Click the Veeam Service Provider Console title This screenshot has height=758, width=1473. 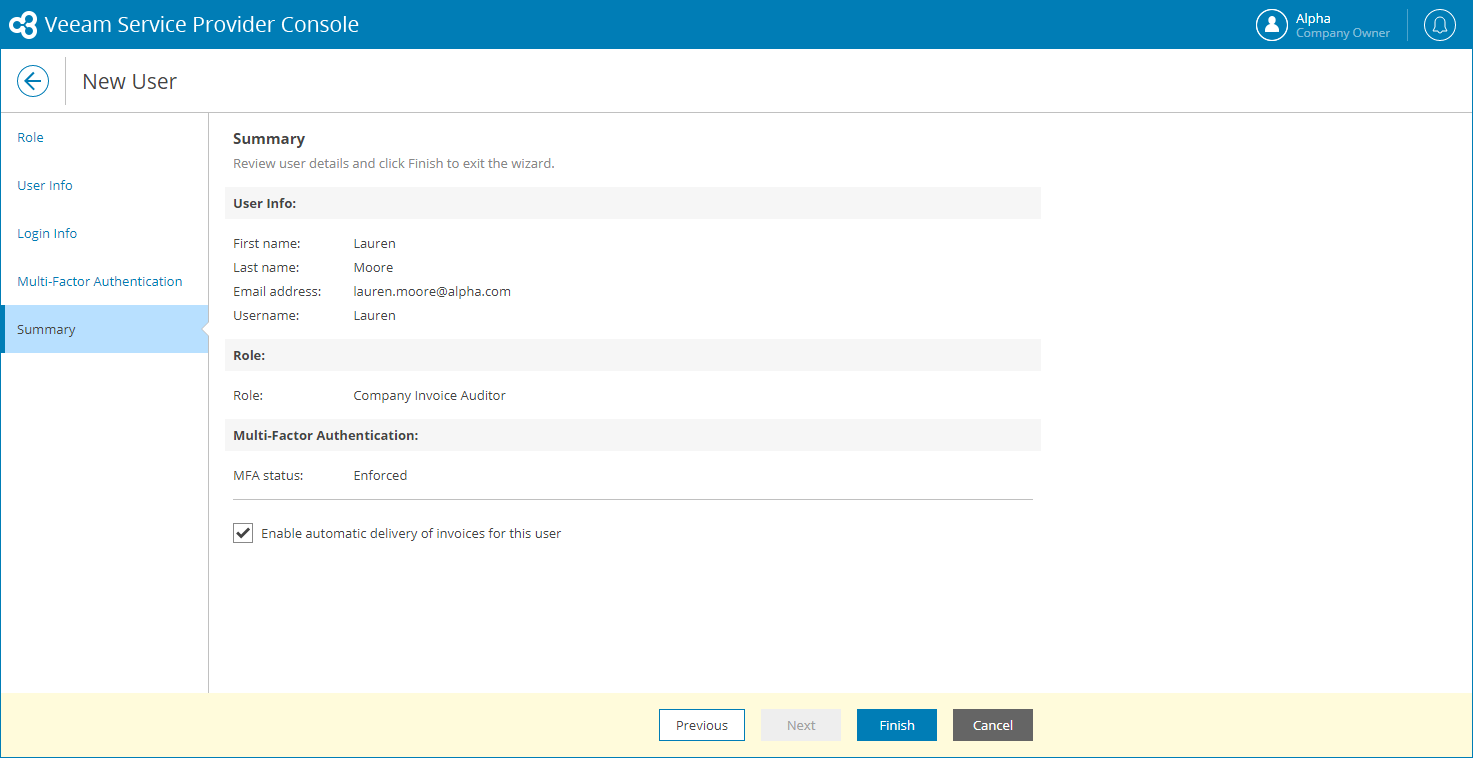(x=202, y=25)
